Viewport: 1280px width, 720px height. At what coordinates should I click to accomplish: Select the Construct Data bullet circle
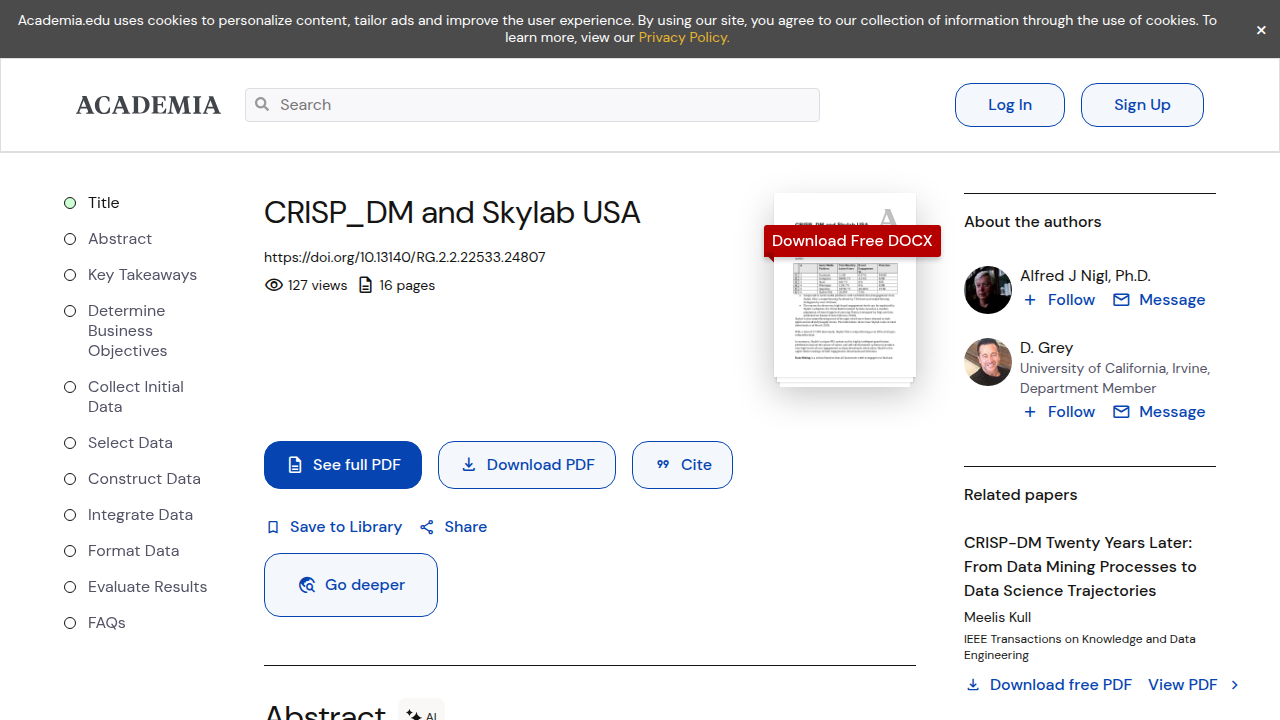[x=70, y=479]
